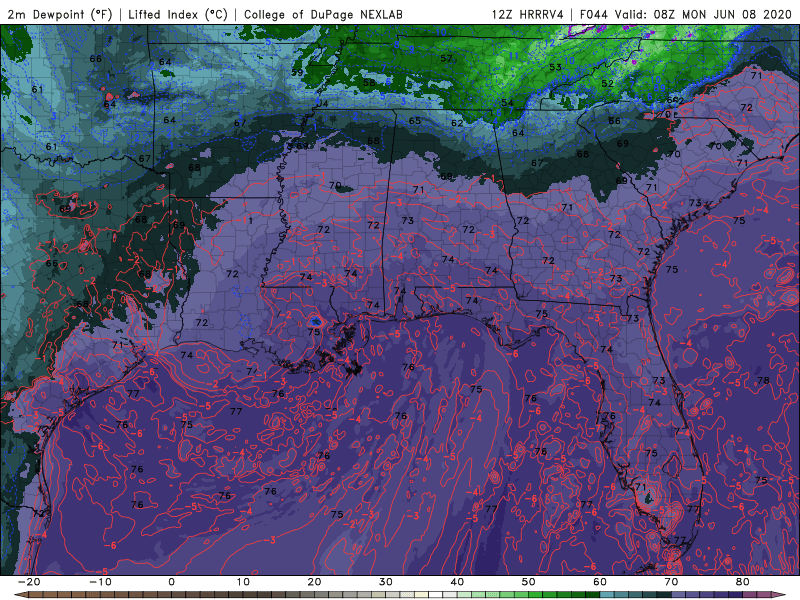Click the "2m Dewpoint (°F)" title text

point(60,14)
